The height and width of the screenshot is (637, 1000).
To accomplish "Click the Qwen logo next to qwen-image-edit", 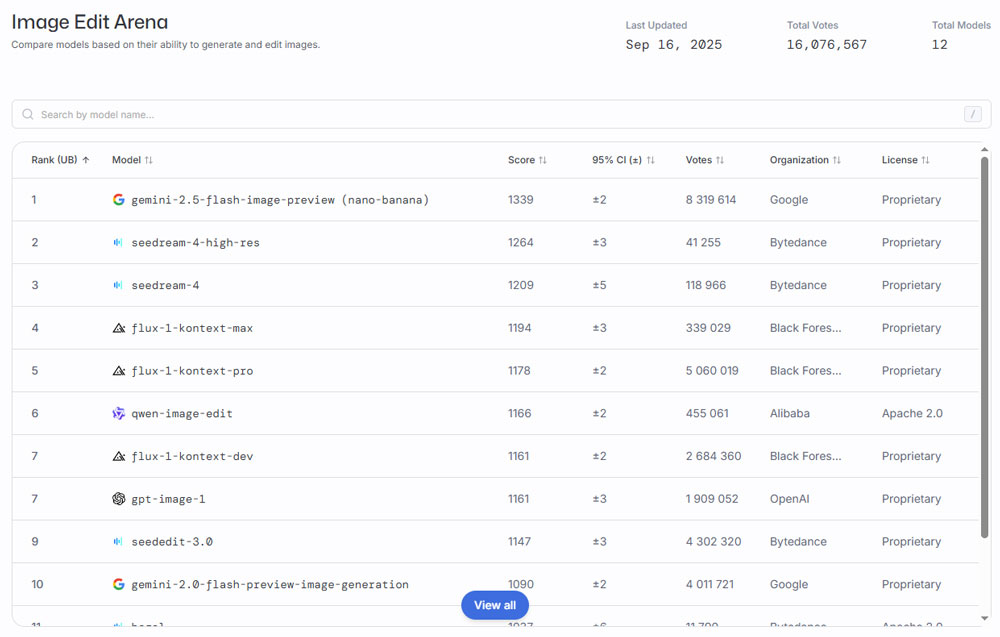I will tap(119, 413).
